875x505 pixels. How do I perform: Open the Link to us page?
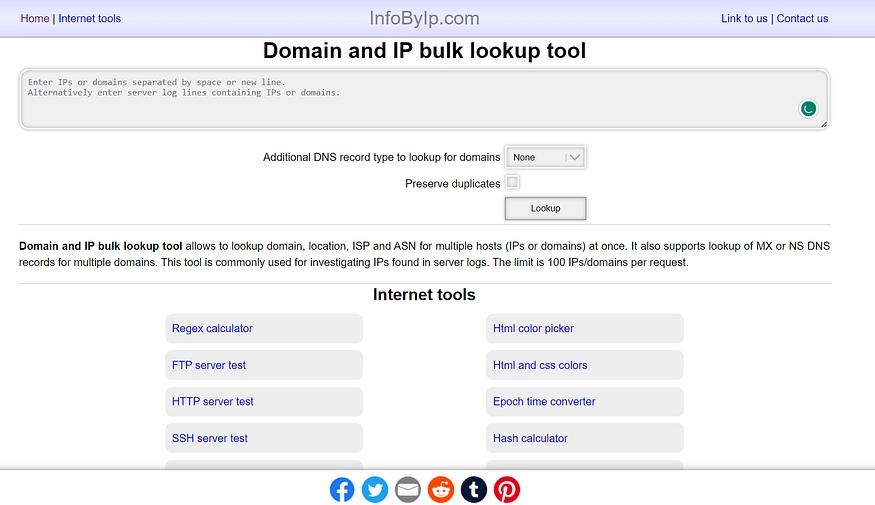(x=744, y=18)
